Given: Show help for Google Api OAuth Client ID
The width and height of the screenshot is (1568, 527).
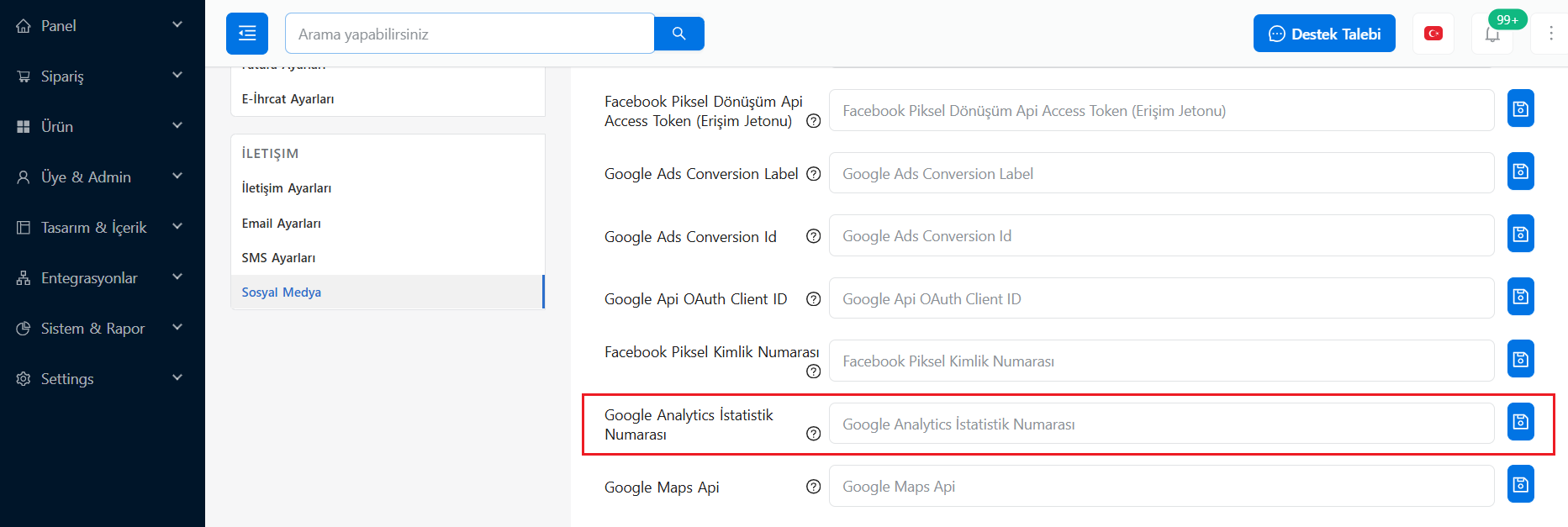Looking at the screenshot, I should (x=813, y=299).
